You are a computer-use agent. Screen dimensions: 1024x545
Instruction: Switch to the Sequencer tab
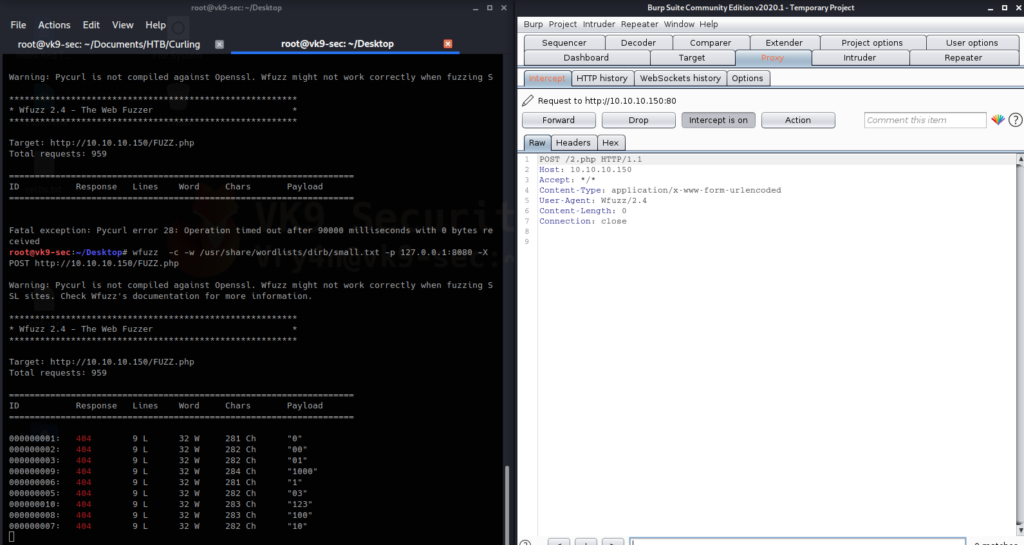[x=564, y=42]
